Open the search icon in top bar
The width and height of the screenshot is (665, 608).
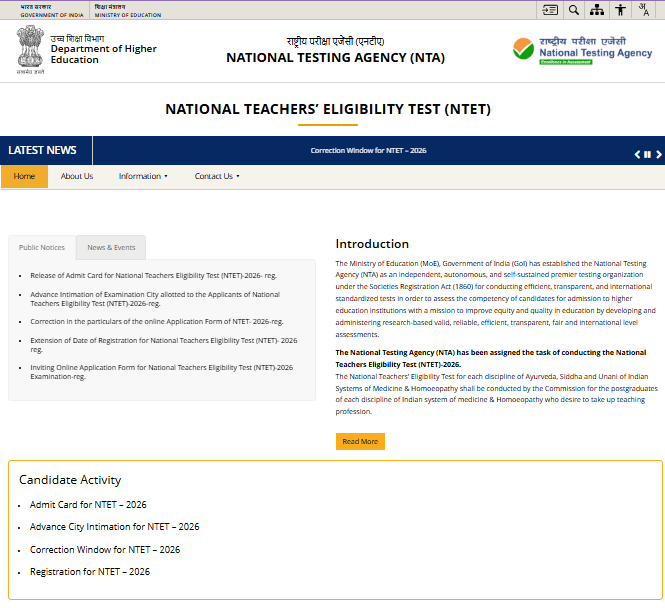tap(573, 10)
